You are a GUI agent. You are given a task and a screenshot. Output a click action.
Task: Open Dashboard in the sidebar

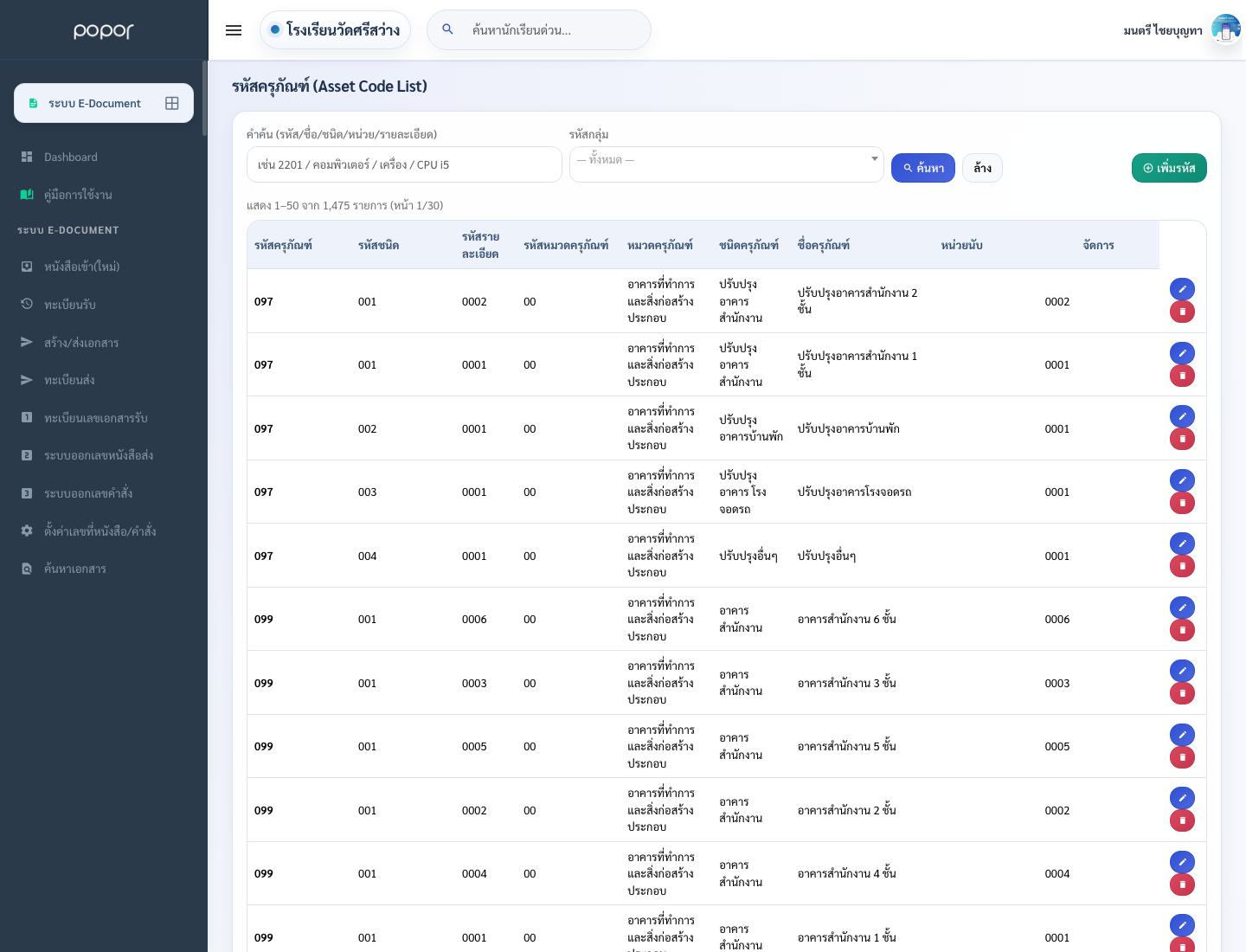71,157
